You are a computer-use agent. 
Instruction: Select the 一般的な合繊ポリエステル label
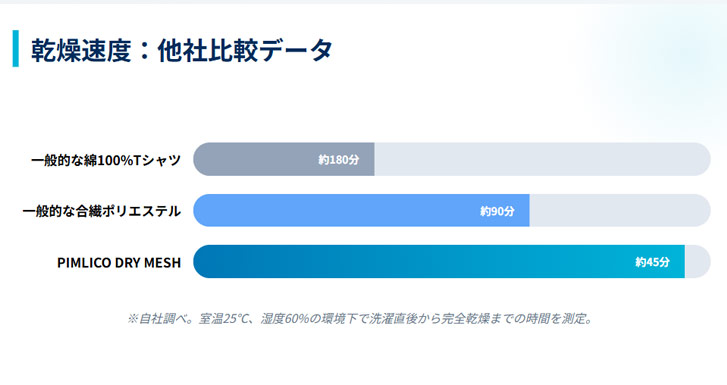102,211
